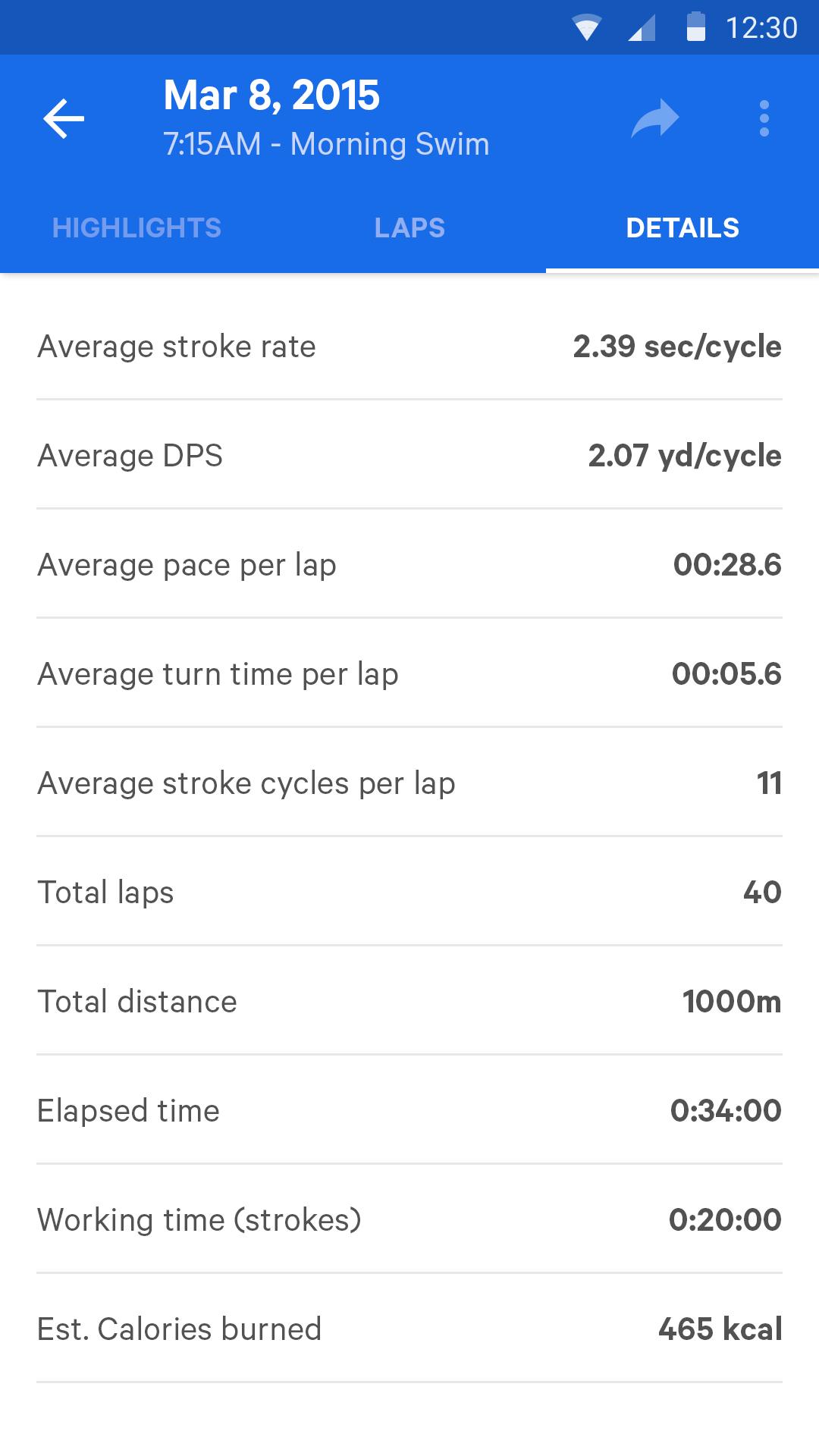Screen dimensions: 819x1456
Task: Switch to the Laps tab
Action: 409,228
